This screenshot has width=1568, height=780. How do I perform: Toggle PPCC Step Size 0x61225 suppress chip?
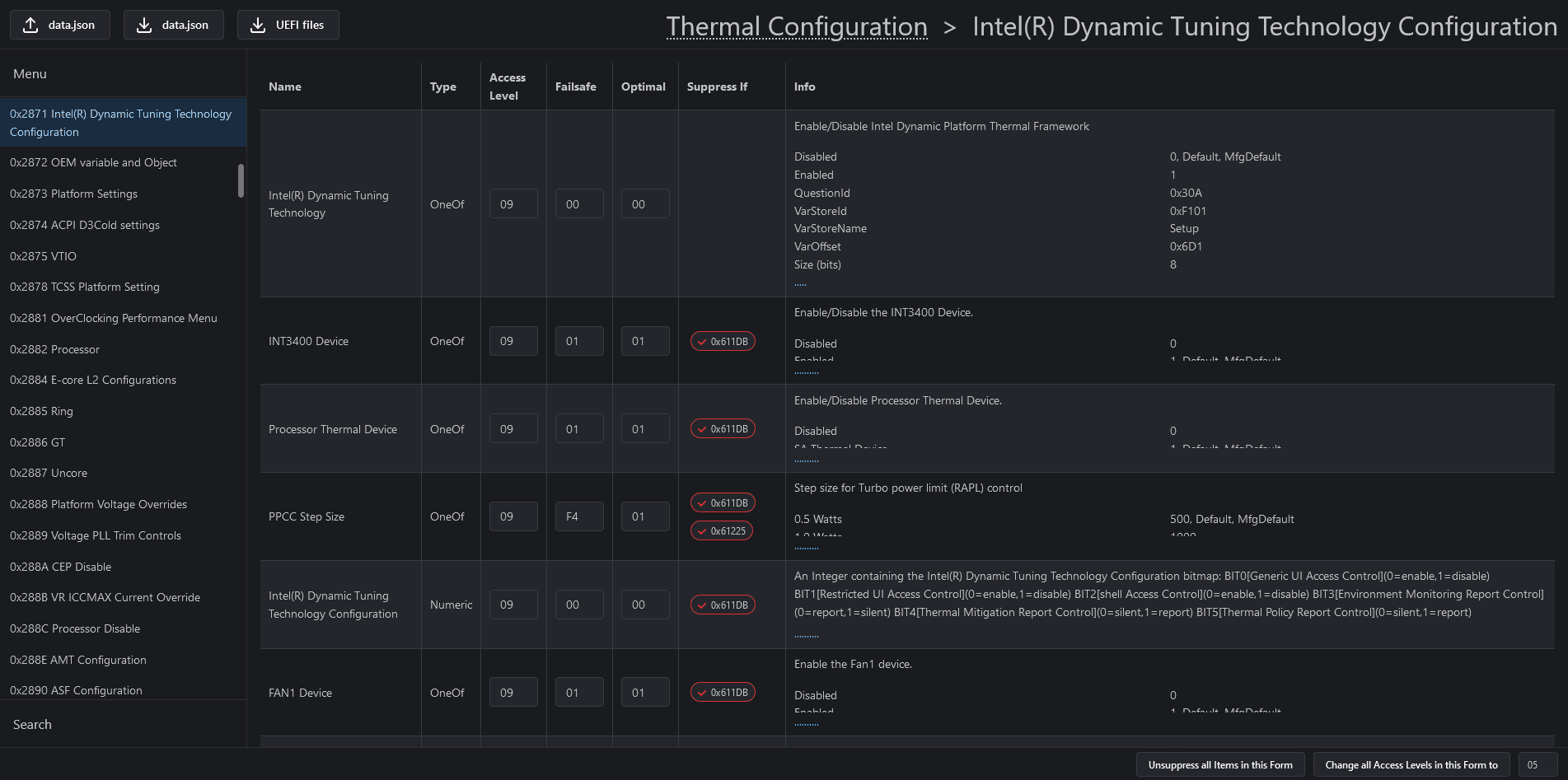tap(722, 531)
